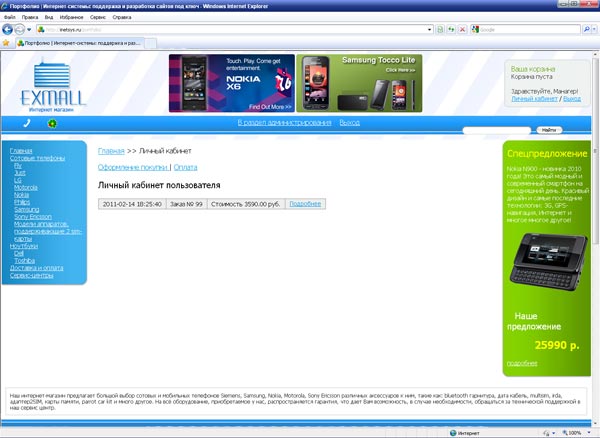Open Сервис-центры page
This screenshot has height=438, width=600.
[x=32, y=275]
